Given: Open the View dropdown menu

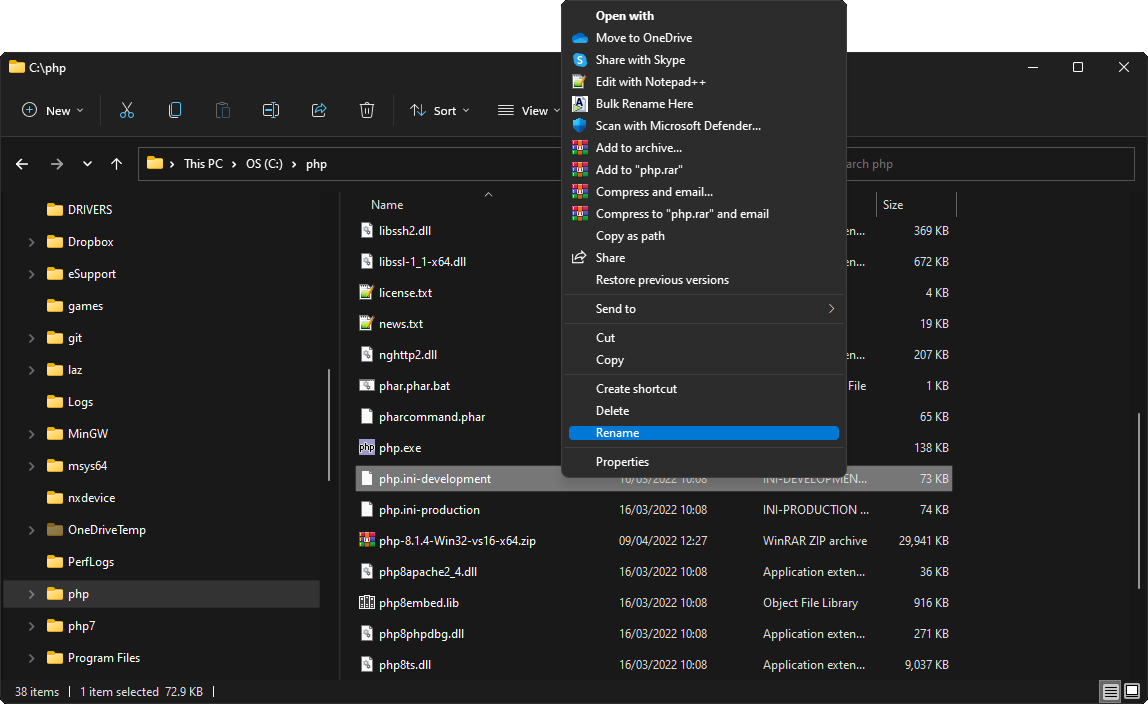Looking at the screenshot, I should 529,111.
